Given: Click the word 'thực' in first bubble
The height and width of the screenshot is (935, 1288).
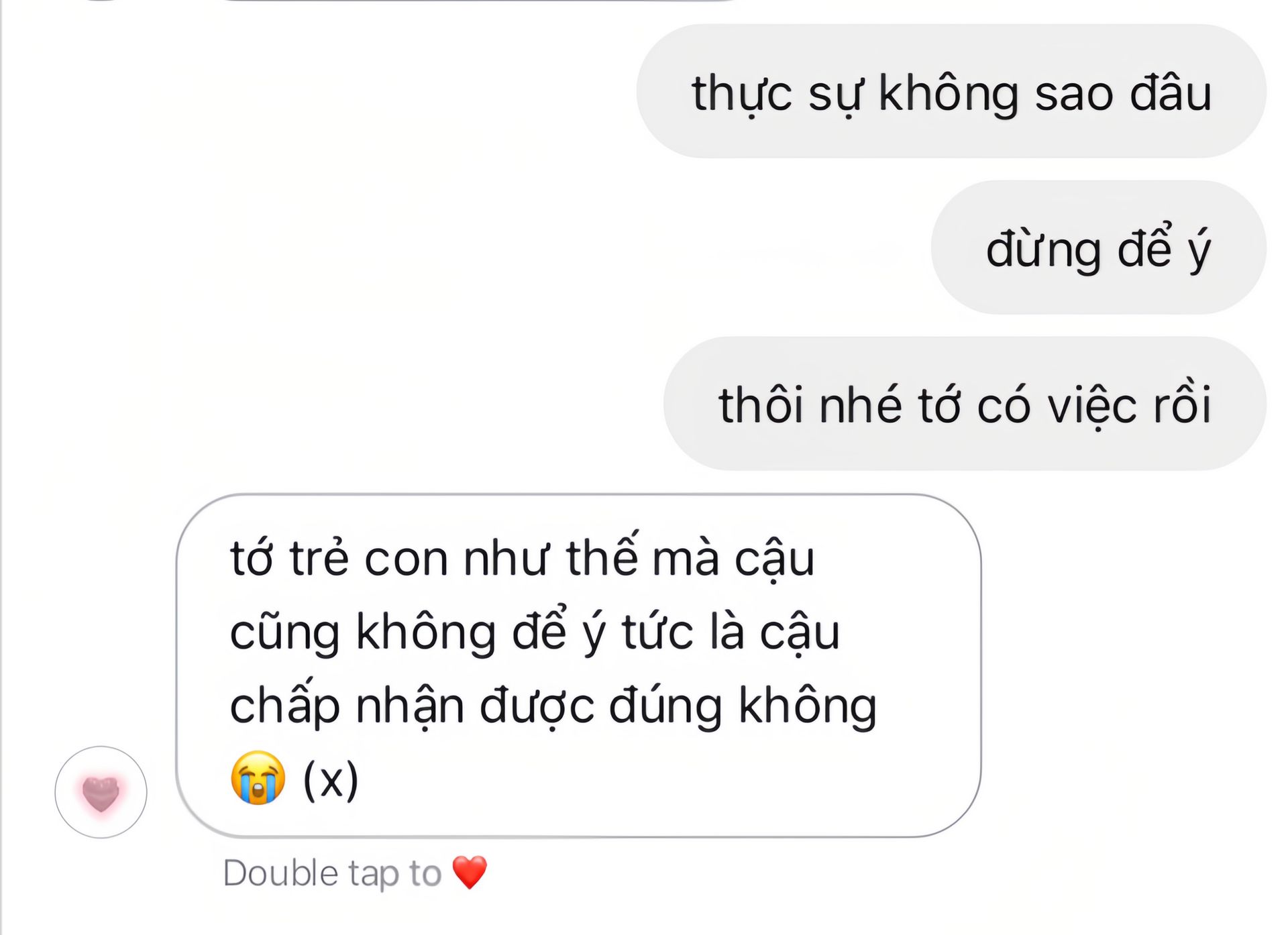Looking at the screenshot, I should (742, 94).
